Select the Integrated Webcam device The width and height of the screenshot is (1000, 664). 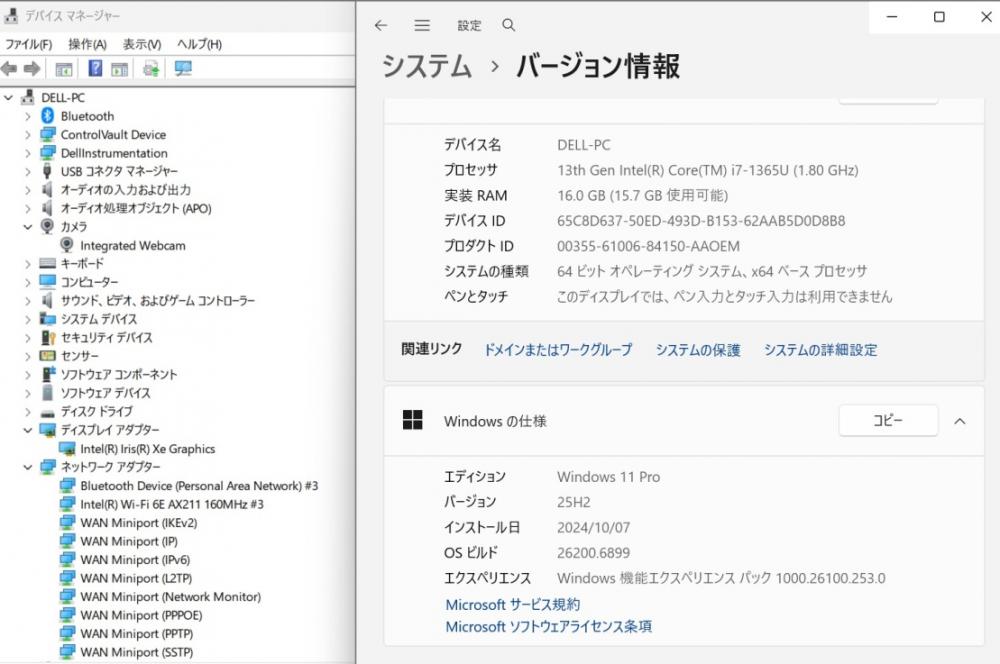[132, 245]
